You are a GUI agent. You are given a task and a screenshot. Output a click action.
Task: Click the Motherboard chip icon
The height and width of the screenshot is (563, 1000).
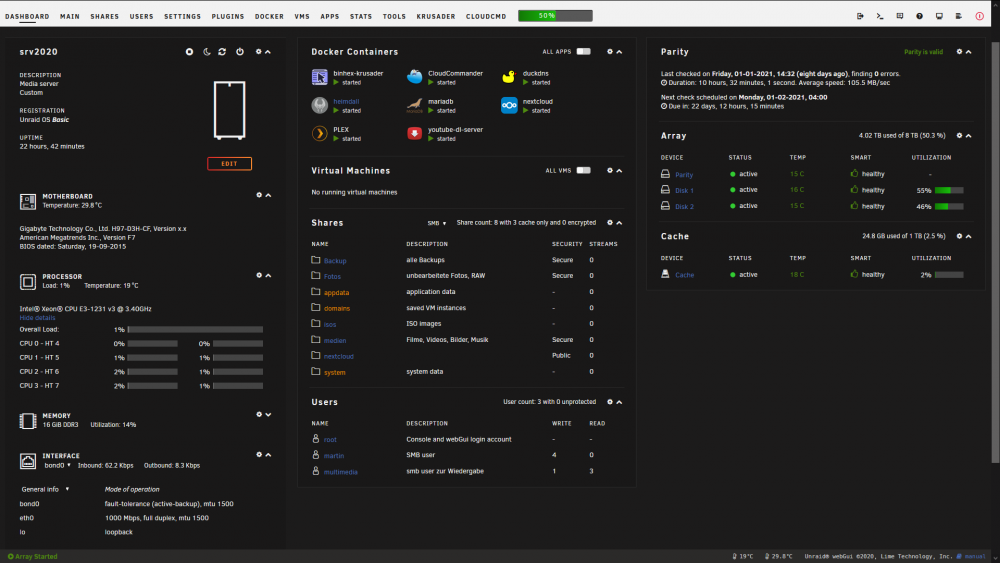point(27,201)
